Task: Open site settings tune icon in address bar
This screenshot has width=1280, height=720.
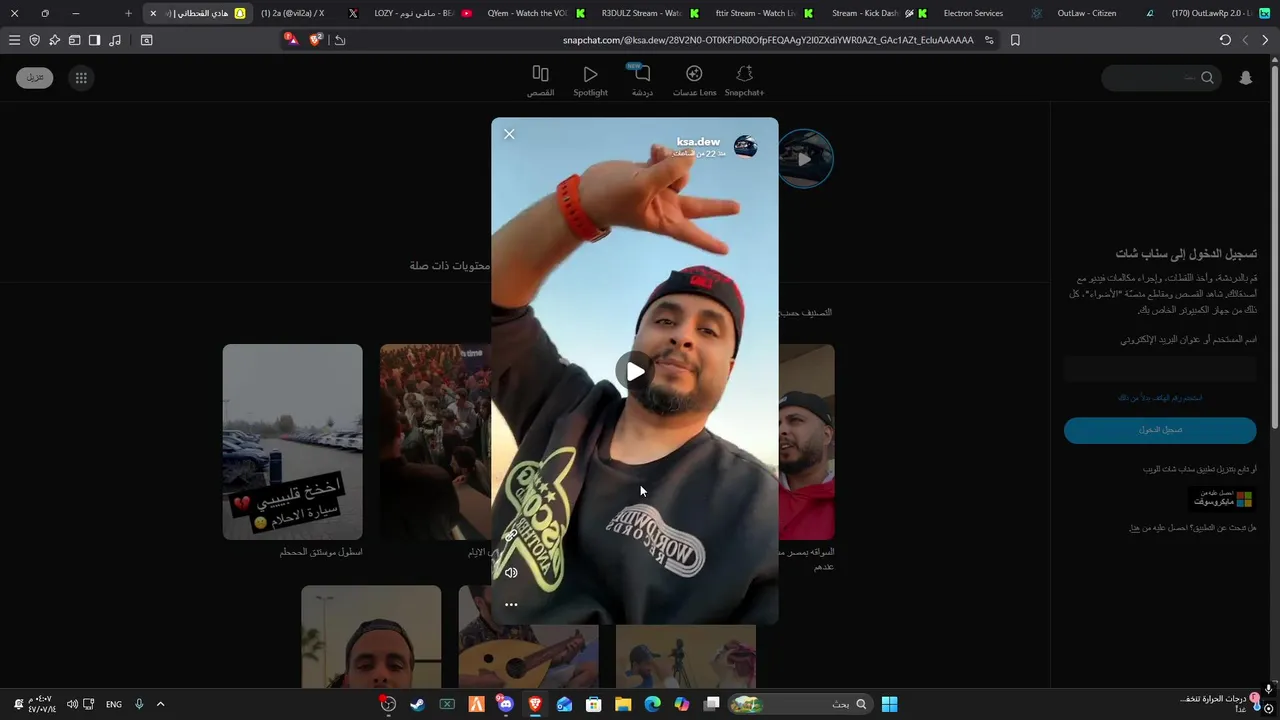Action: click(989, 40)
